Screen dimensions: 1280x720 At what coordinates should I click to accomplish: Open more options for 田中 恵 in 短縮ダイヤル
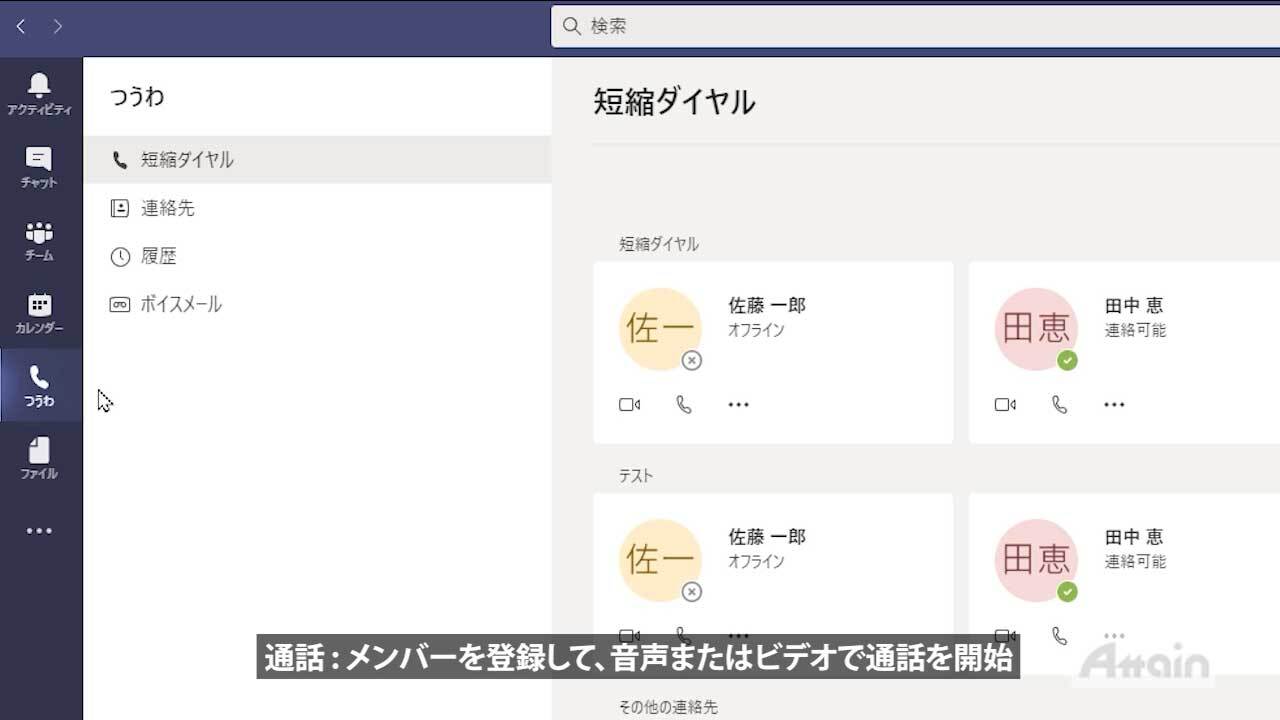tap(1114, 405)
